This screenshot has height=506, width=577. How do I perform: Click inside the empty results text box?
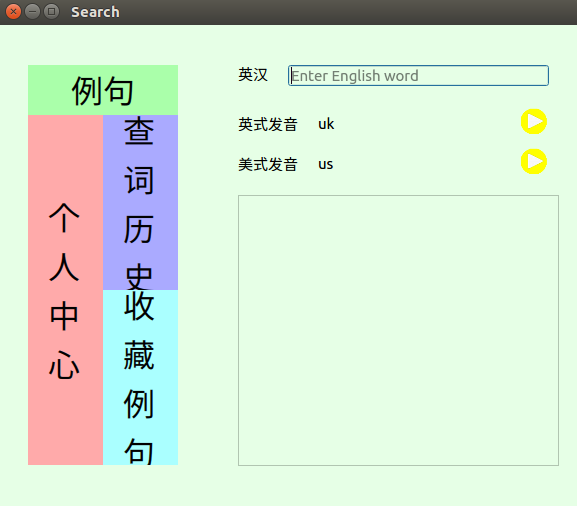click(x=398, y=330)
